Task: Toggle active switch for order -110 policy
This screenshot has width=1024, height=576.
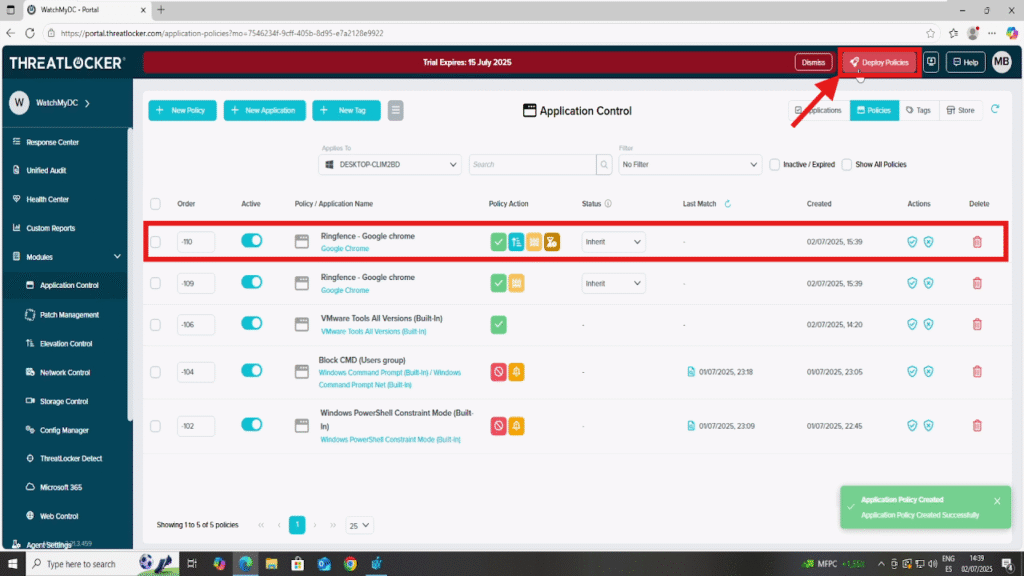Action: point(251,240)
